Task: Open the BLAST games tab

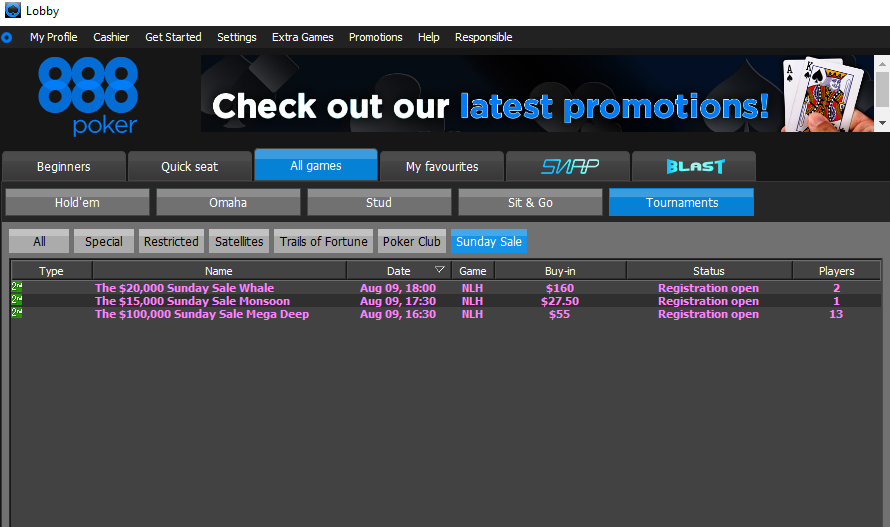Action: [694, 166]
